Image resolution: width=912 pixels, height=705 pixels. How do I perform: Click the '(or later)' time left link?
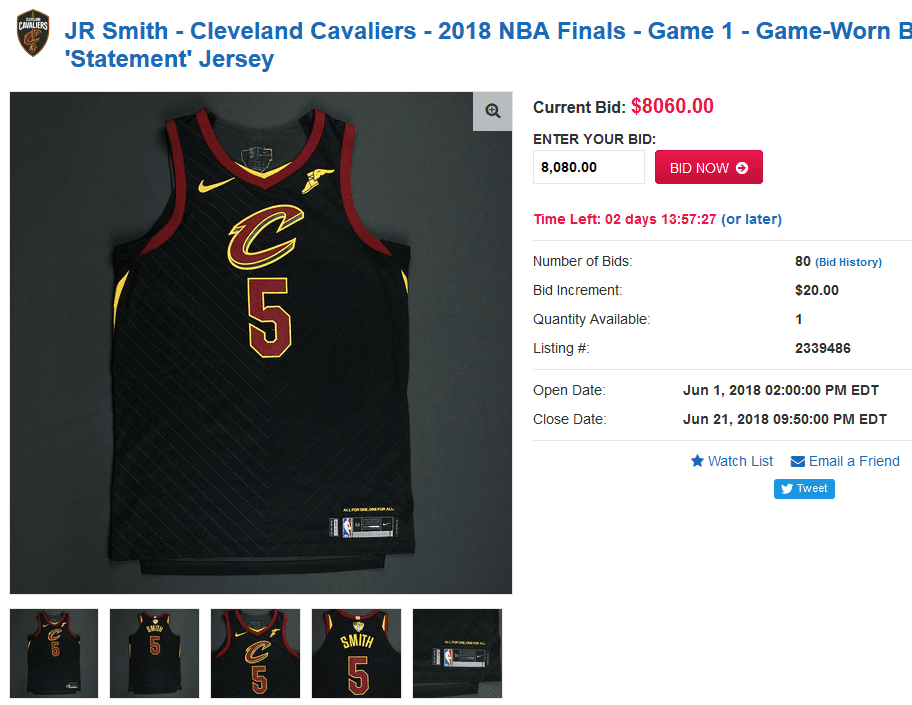tap(751, 219)
